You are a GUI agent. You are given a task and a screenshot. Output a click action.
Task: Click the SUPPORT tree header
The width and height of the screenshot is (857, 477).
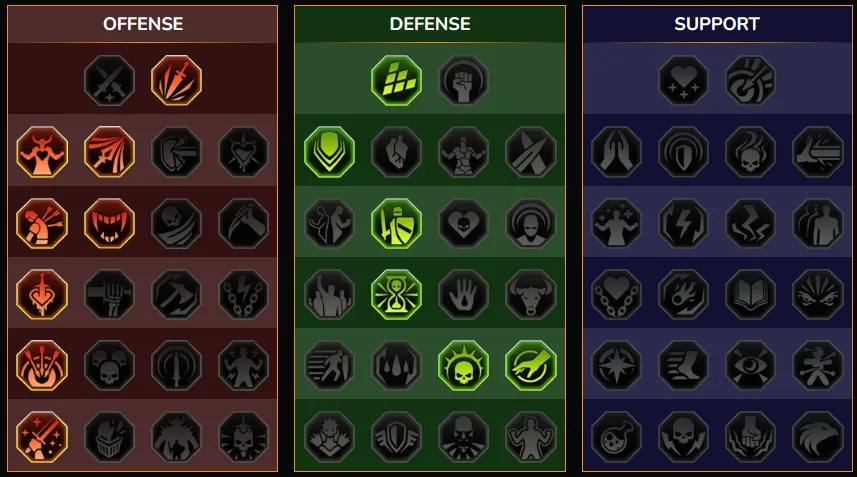click(717, 24)
